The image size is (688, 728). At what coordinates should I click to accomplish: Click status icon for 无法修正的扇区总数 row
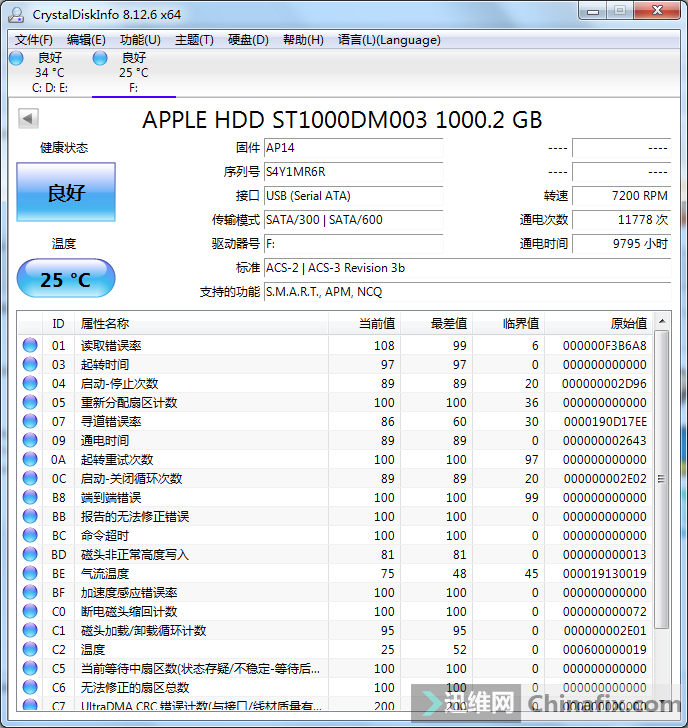pos(30,688)
